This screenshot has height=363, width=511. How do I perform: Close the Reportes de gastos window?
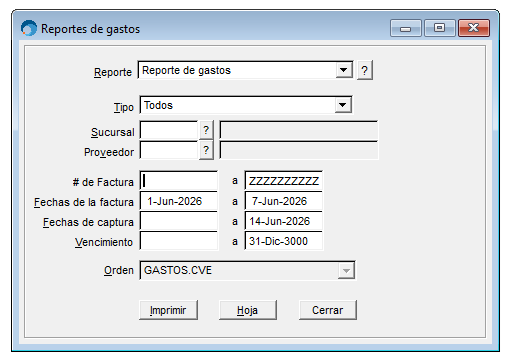[474, 28]
